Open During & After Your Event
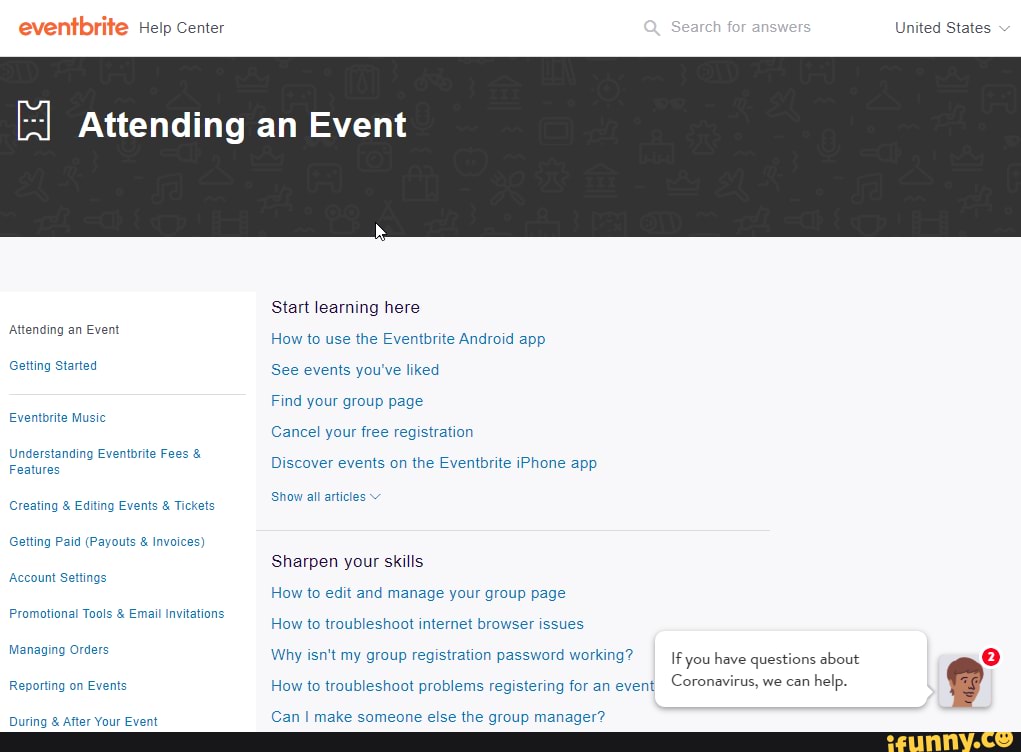 pos(83,721)
